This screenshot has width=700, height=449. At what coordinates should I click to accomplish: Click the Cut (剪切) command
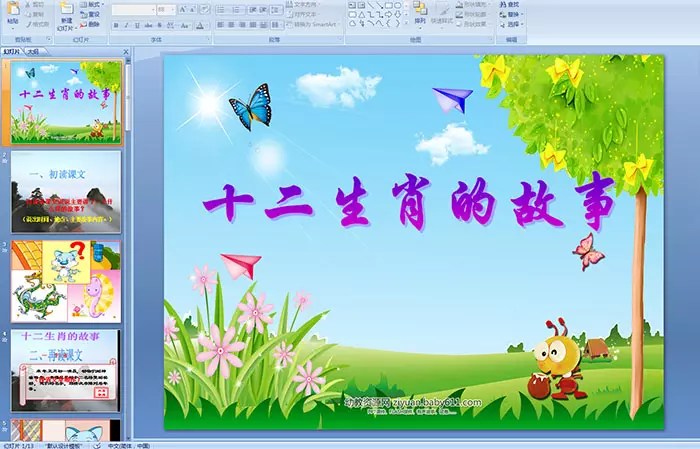(34, 4)
